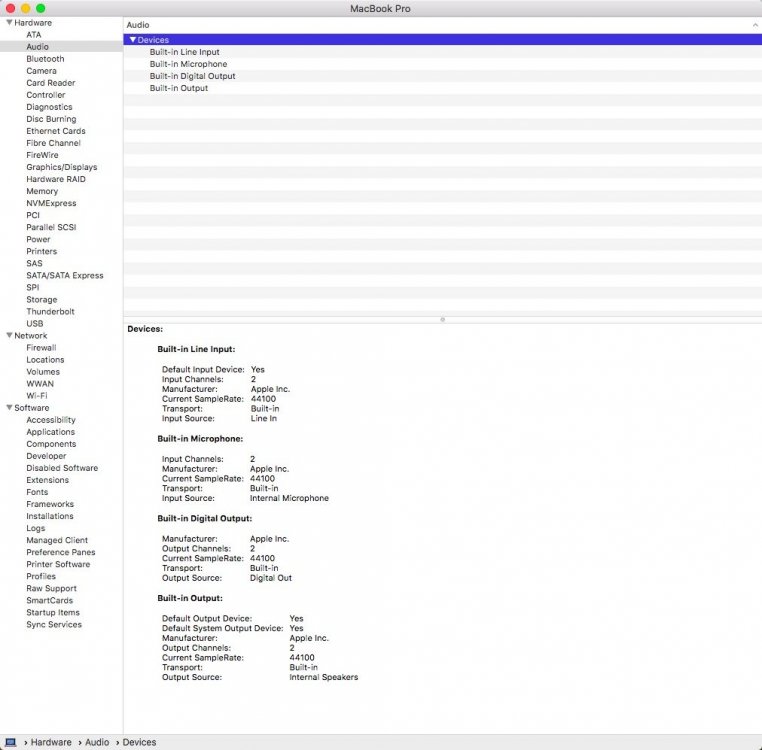Open Installations history
This screenshot has height=750, width=762.
tap(50, 516)
